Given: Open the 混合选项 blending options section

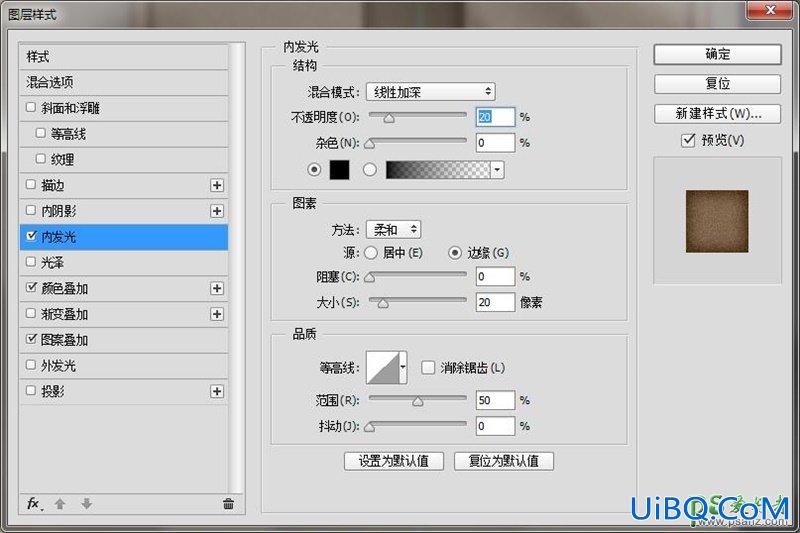Looking at the screenshot, I should (124, 82).
